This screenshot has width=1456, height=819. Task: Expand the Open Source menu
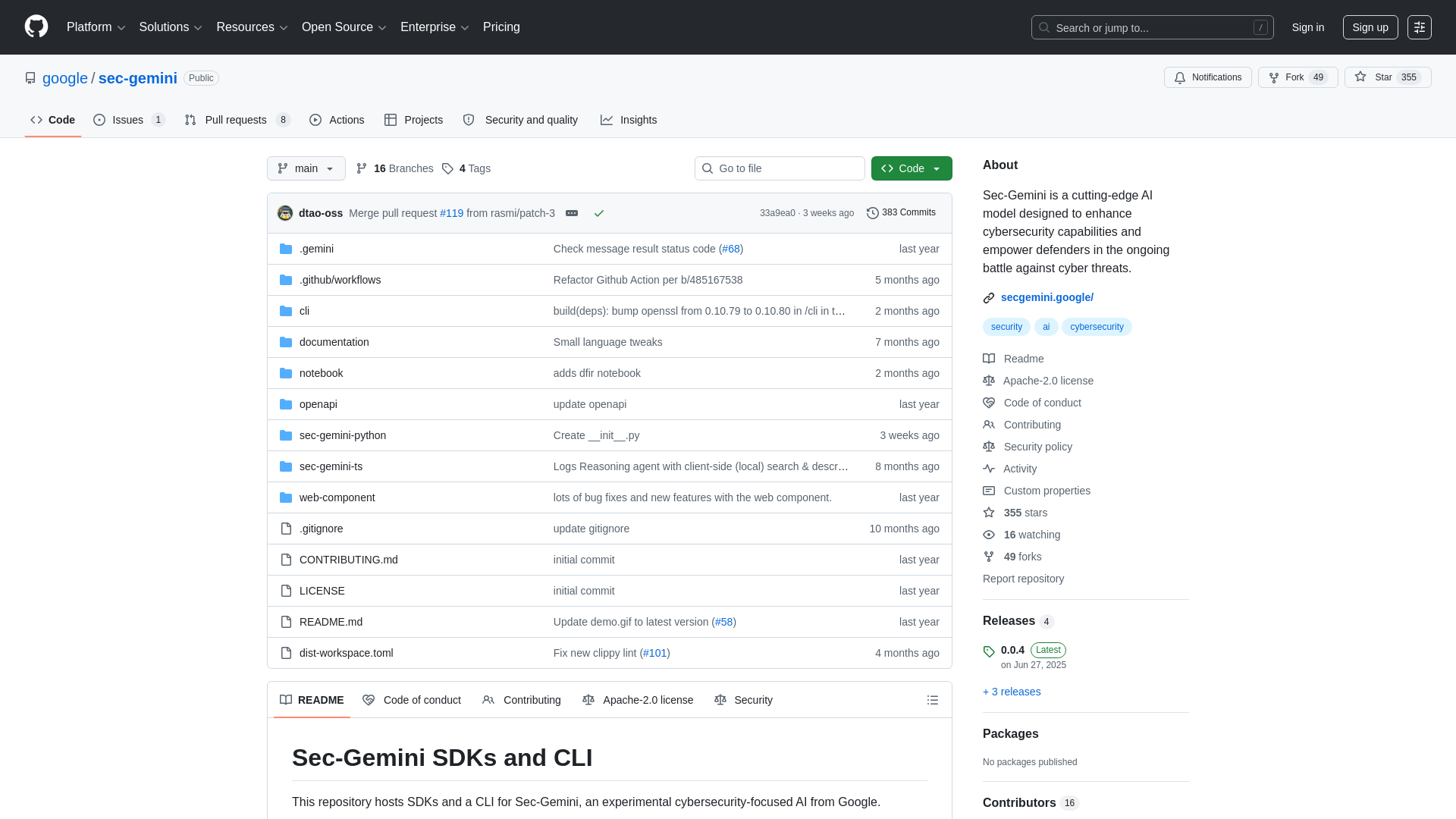point(344,27)
